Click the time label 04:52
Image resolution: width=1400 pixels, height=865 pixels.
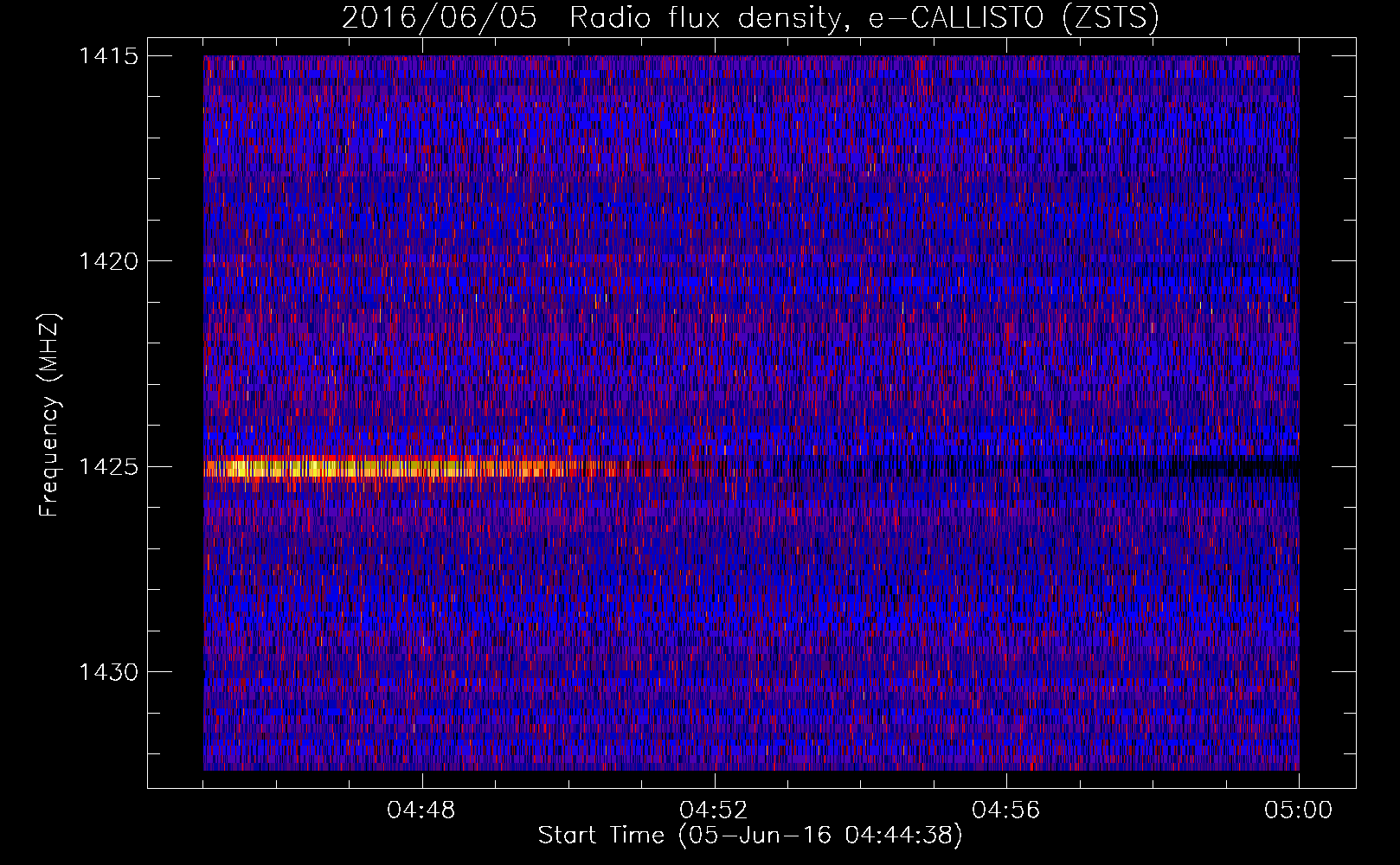[714, 811]
